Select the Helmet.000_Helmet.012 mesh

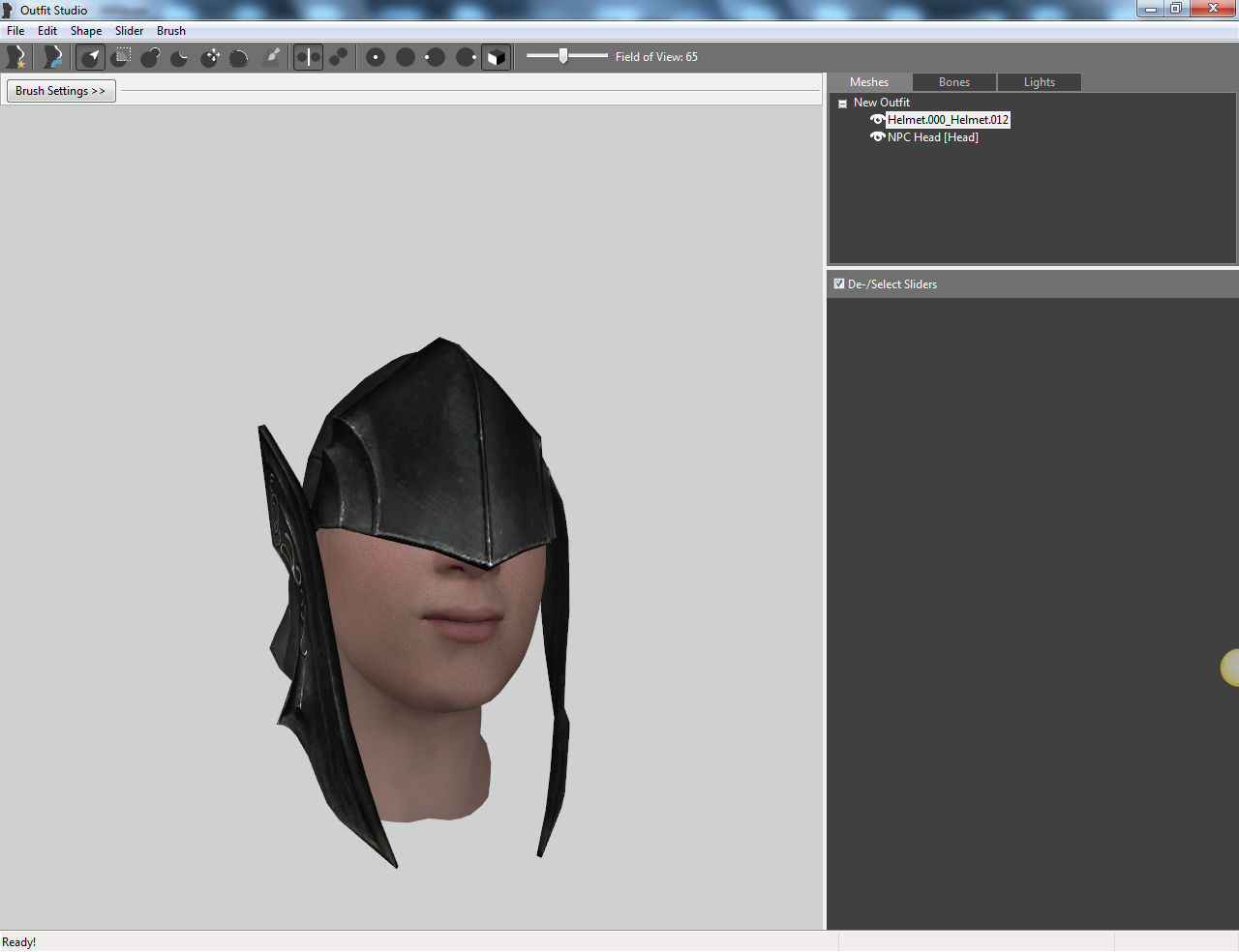tap(949, 120)
